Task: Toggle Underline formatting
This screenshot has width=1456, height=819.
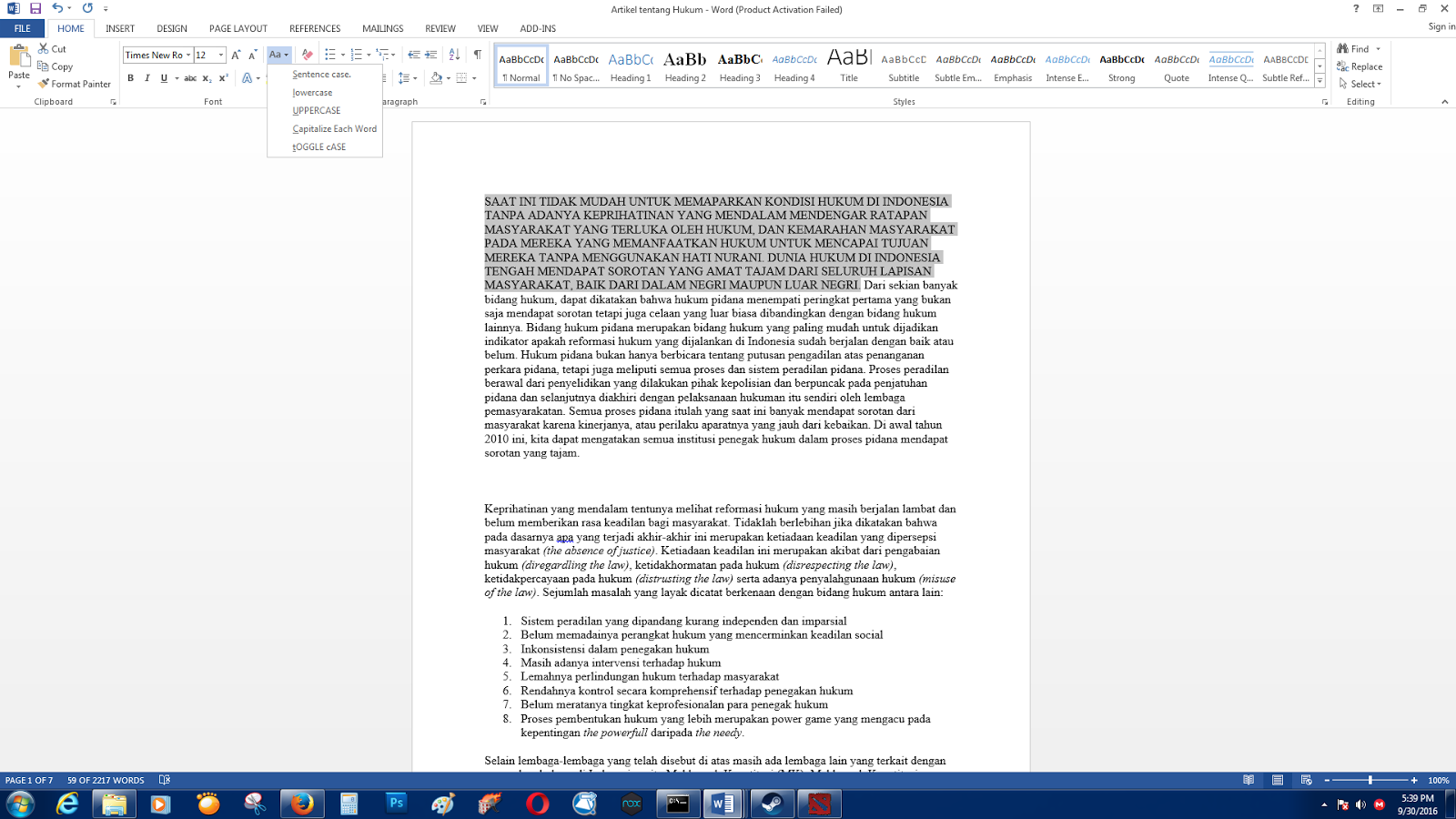Action: [x=164, y=78]
